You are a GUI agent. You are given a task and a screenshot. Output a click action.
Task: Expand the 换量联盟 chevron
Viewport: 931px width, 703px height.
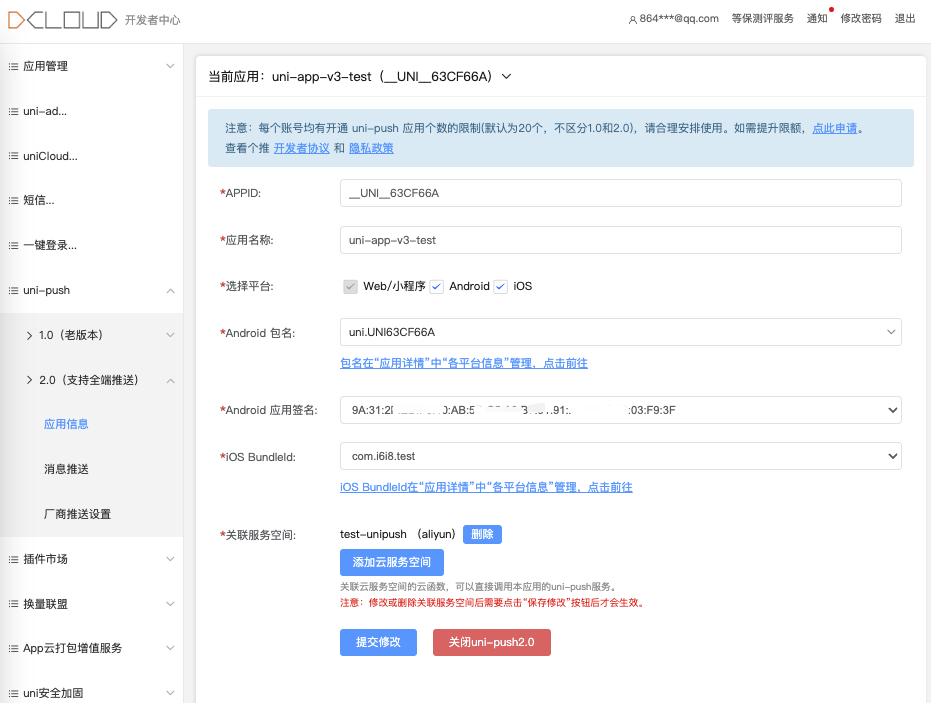click(170, 604)
